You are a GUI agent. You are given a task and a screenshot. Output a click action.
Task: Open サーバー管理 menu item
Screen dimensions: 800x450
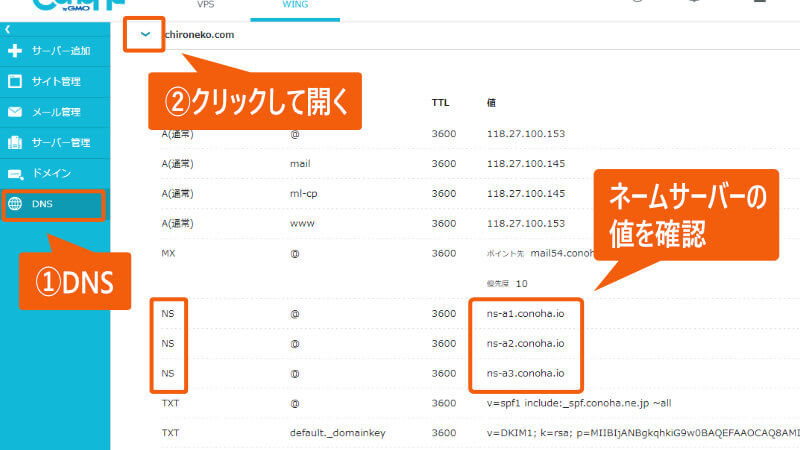coord(55,143)
